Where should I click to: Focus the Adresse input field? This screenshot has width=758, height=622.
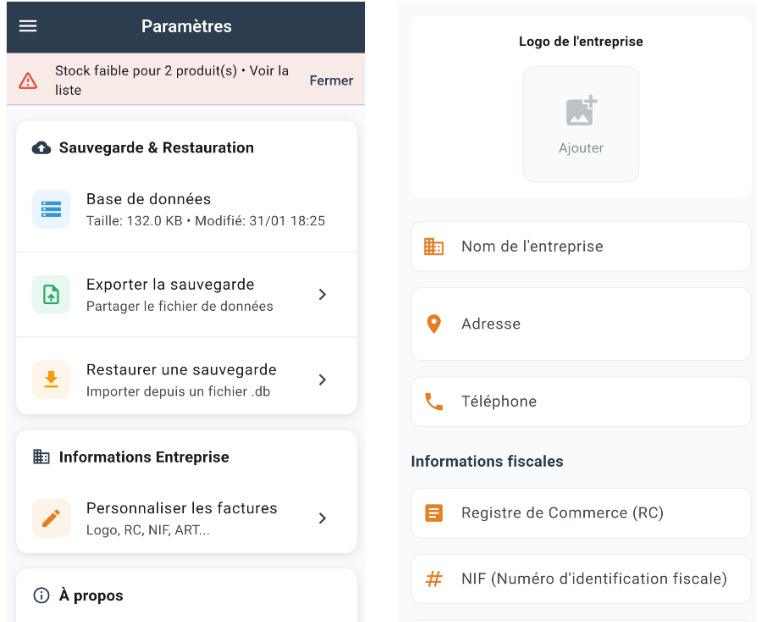(581, 324)
